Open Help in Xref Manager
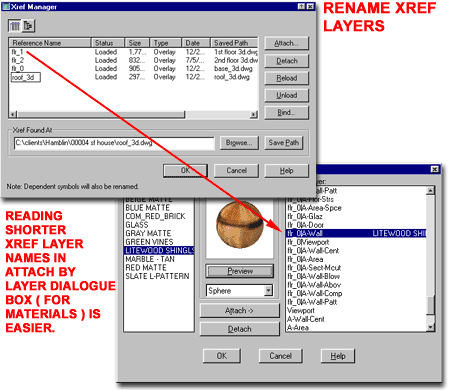 [286, 171]
